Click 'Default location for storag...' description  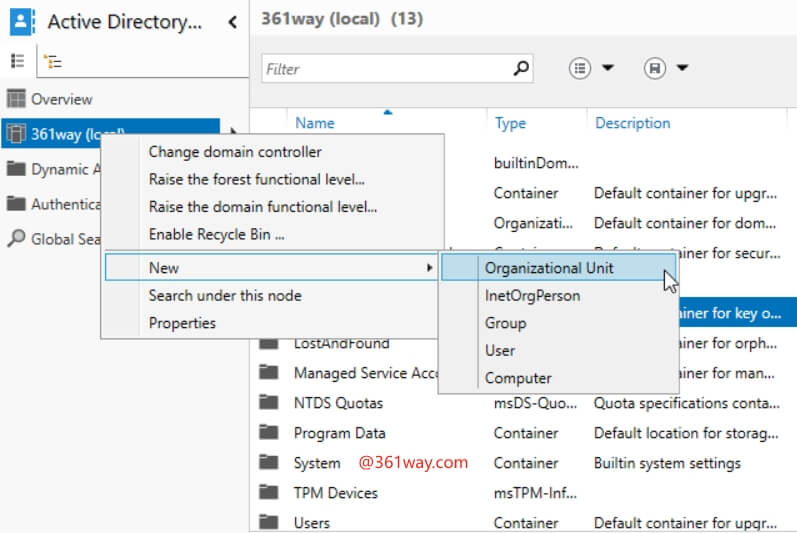click(x=686, y=433)
